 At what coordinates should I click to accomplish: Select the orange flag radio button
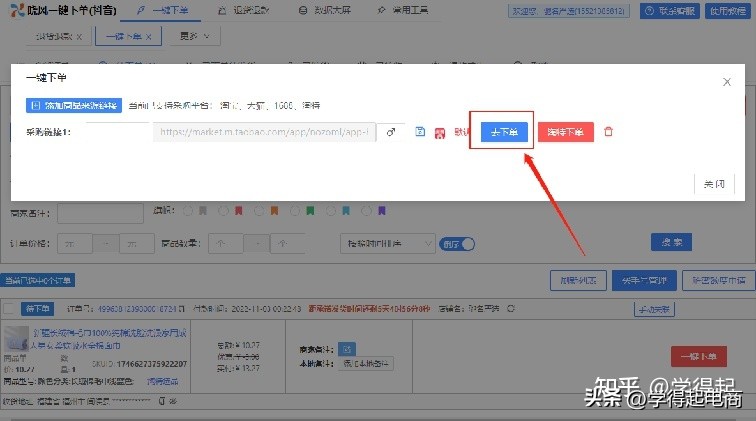[x=259, y=211]
